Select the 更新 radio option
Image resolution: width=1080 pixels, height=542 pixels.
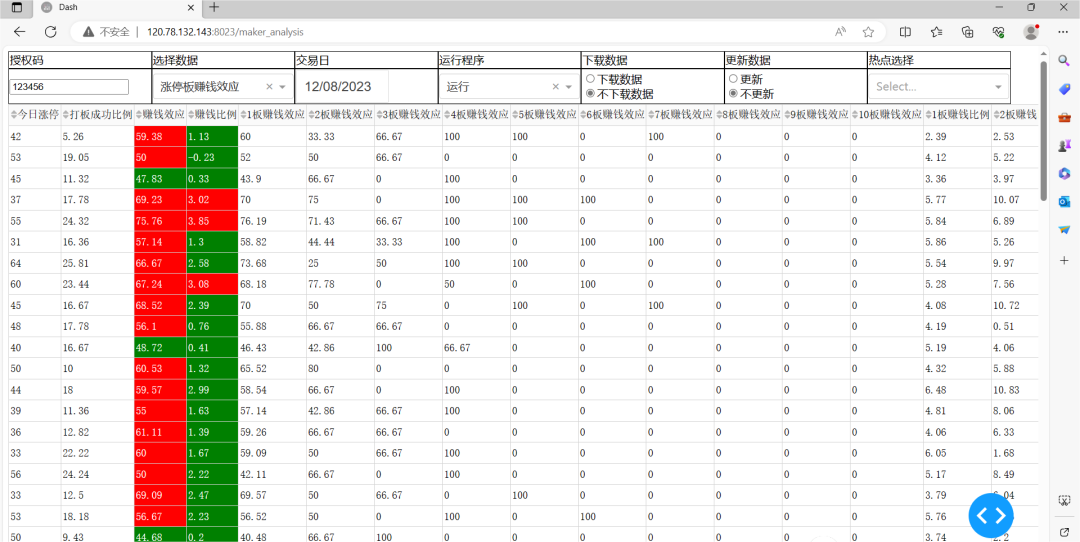(x=733, y=79)
